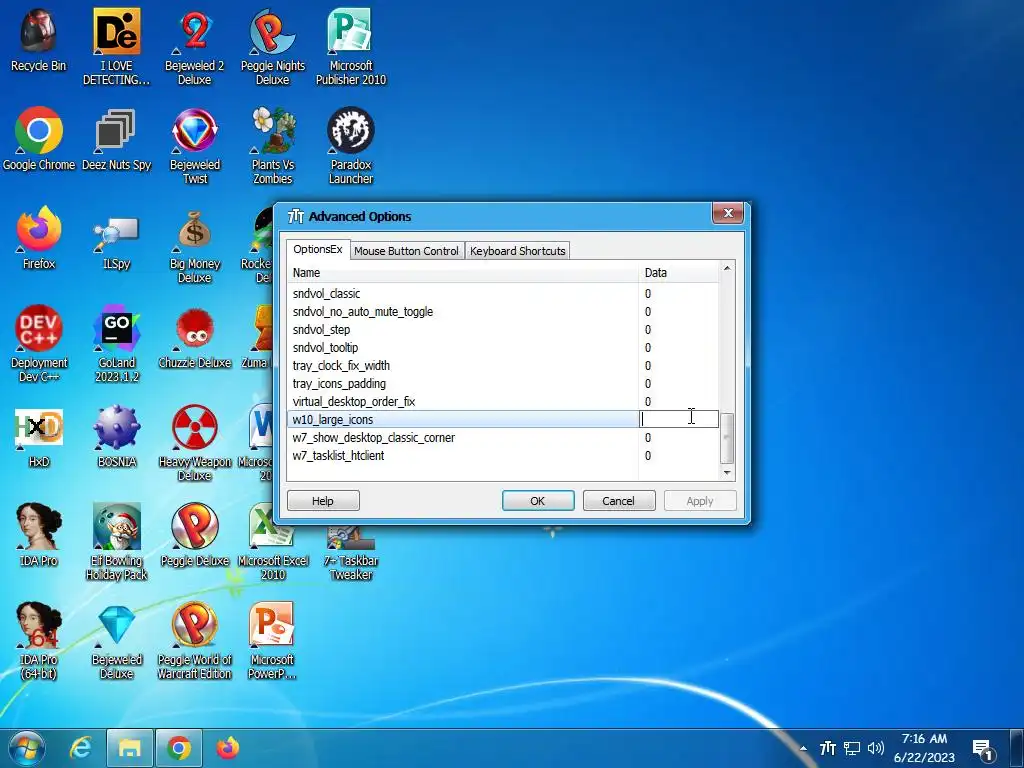This screenshot has width=1024, height=768.
Task: Select Firefox desktop shortcut
Action: click(x=39, y=239)
